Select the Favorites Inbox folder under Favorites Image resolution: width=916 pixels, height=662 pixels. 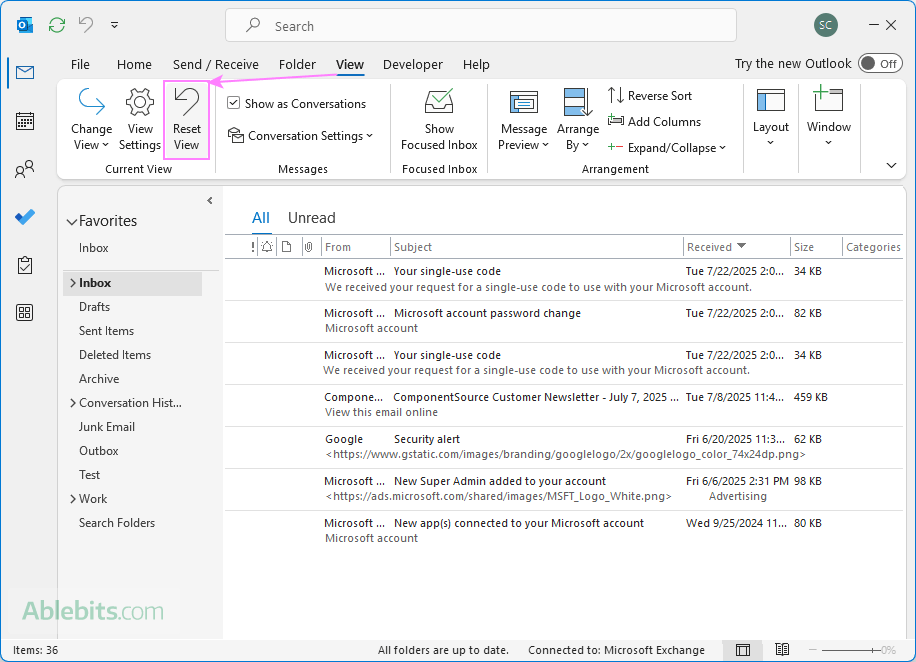[93, 248]
